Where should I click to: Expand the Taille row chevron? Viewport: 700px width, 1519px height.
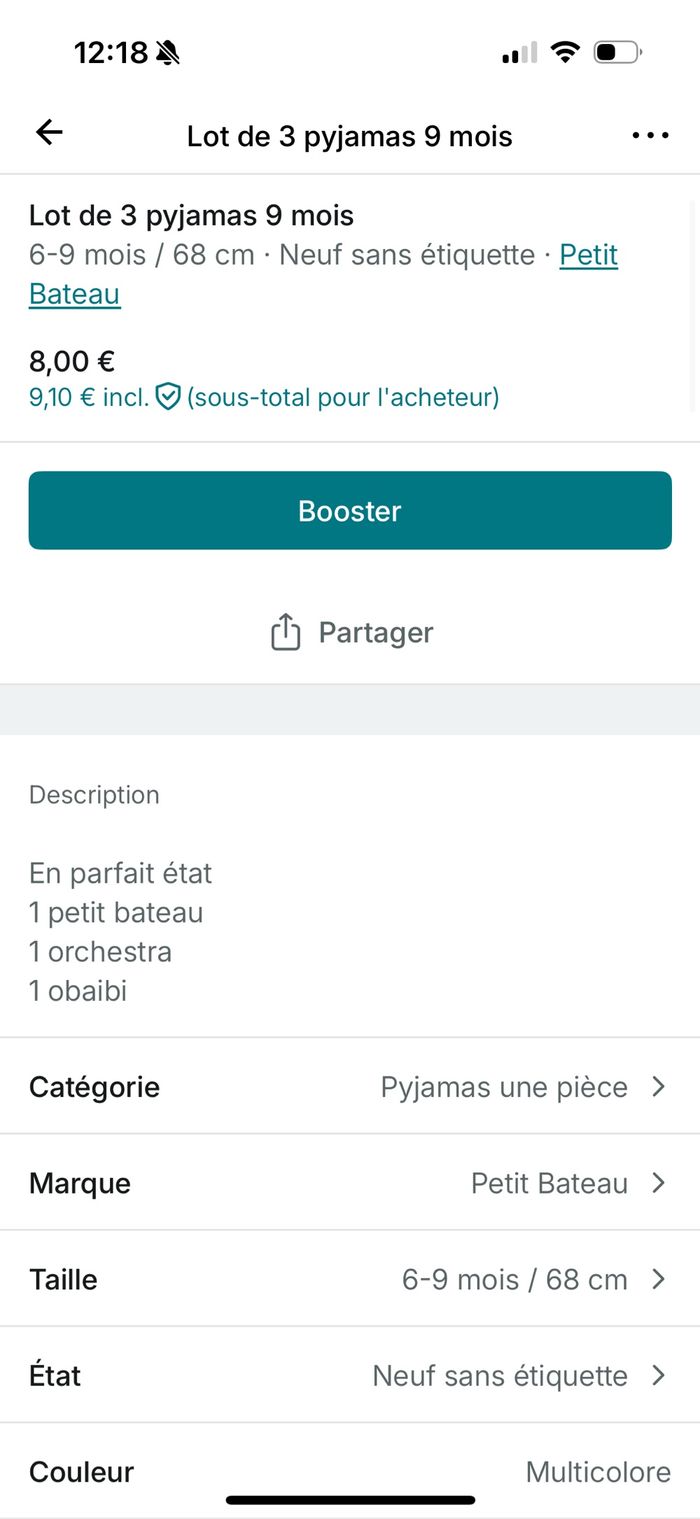[658, 1279]
